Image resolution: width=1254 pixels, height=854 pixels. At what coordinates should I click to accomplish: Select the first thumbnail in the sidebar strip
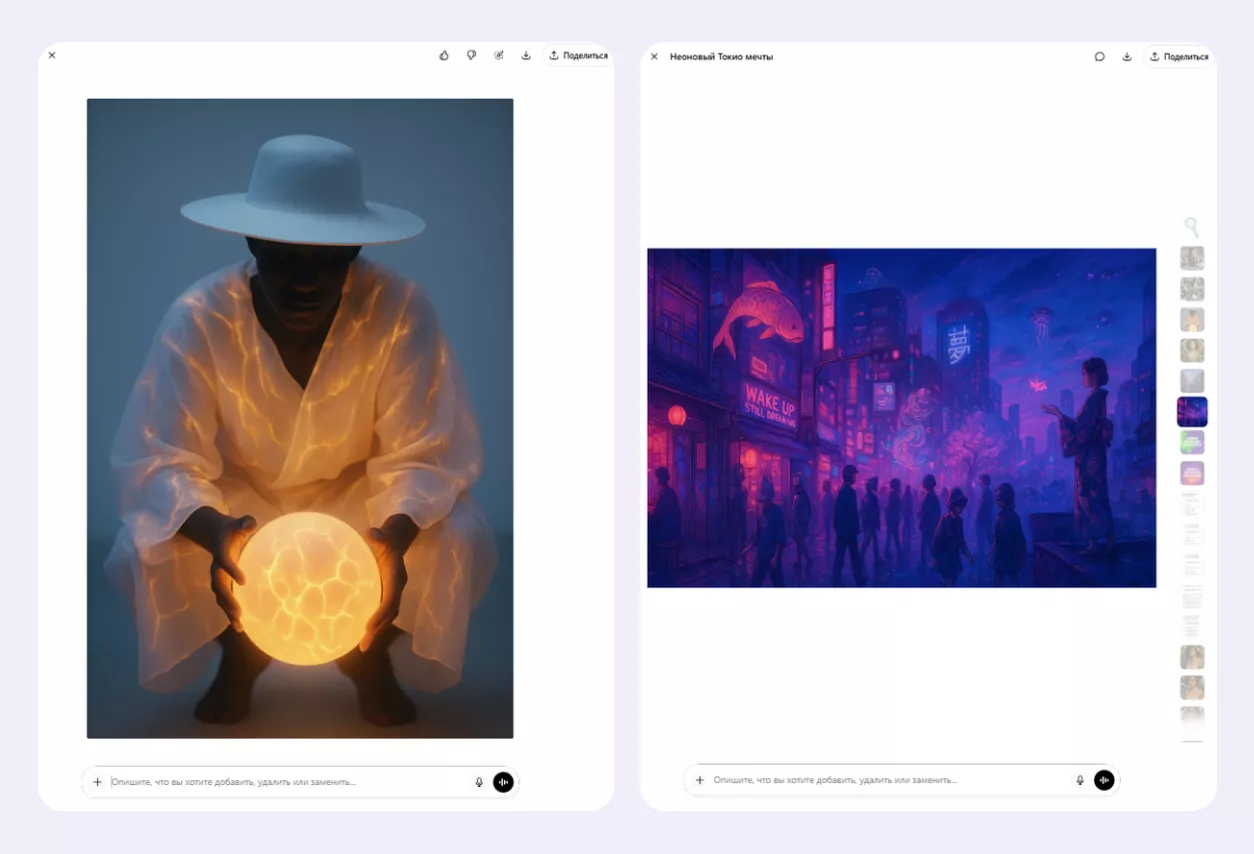pyautogui.click(x=1192, y=259)
